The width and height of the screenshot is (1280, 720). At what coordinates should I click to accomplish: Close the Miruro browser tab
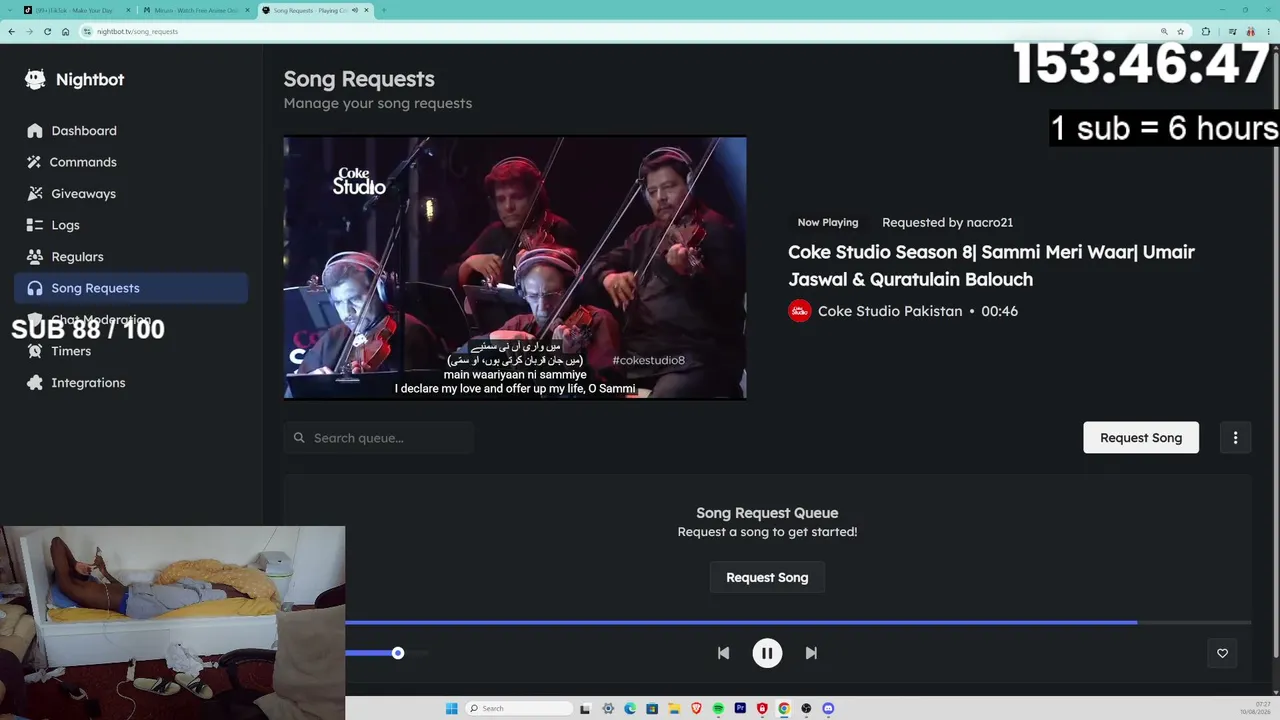coord(247,10)
